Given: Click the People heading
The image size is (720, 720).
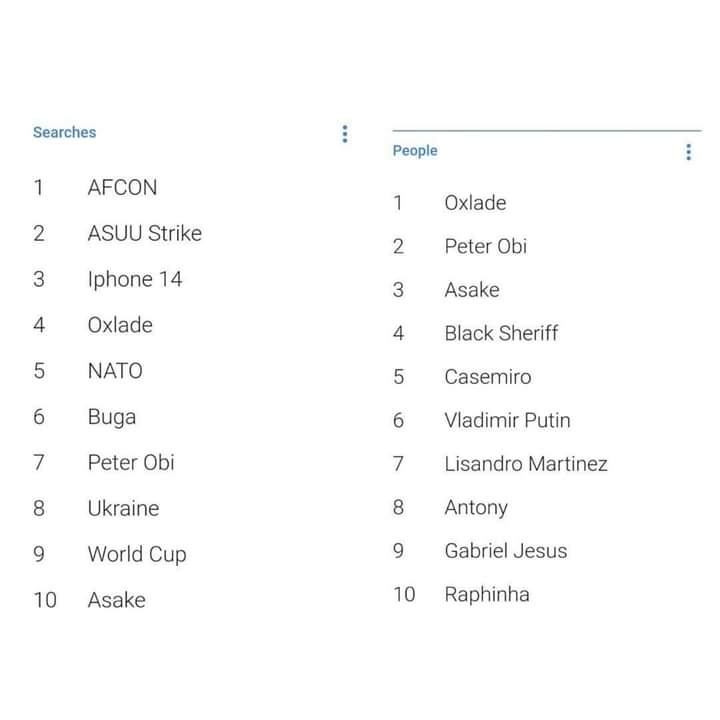Looking at the screenshot, I should 415,151.
